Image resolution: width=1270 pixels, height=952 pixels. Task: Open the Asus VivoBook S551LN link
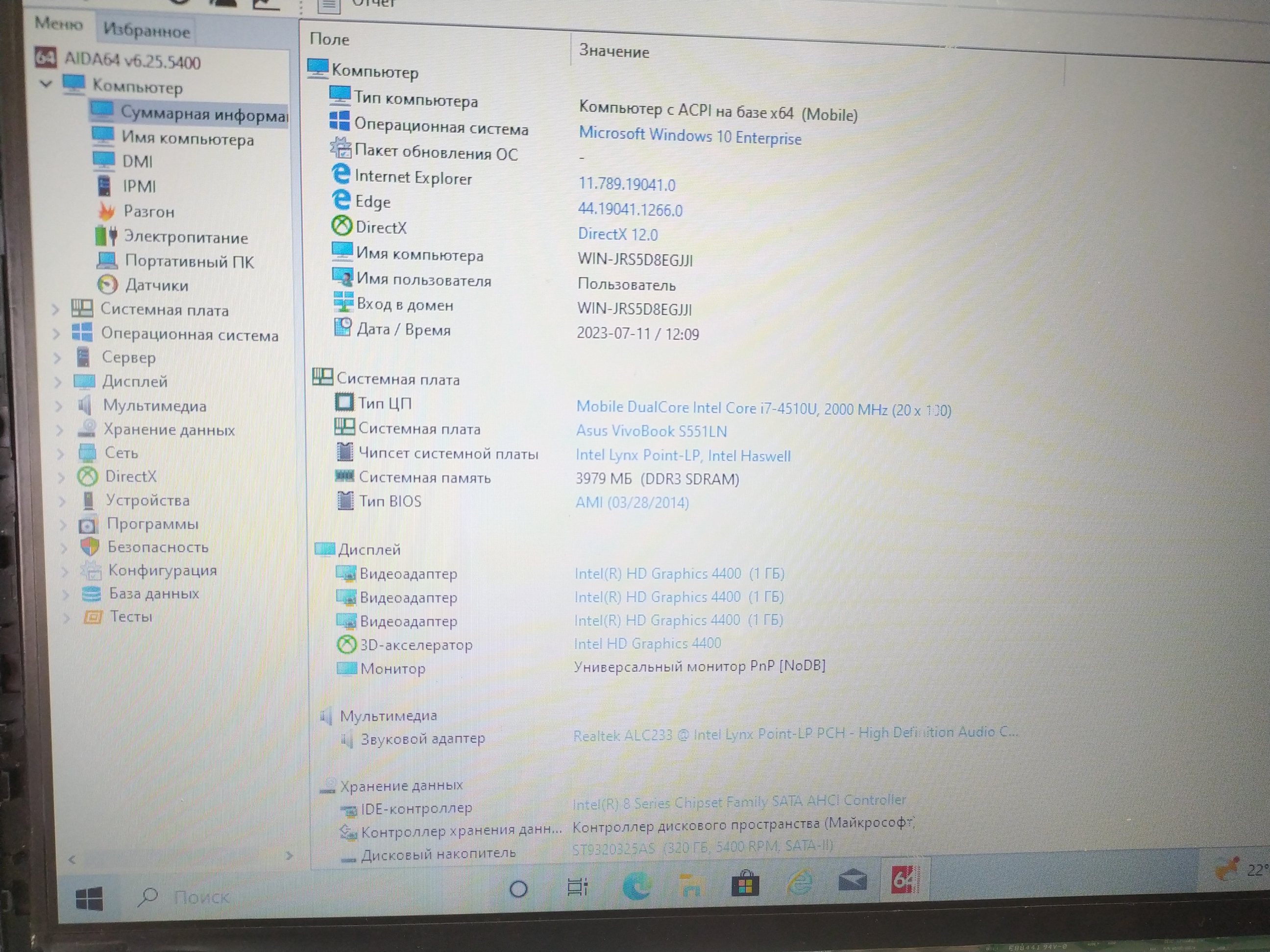tap(651, 431)
